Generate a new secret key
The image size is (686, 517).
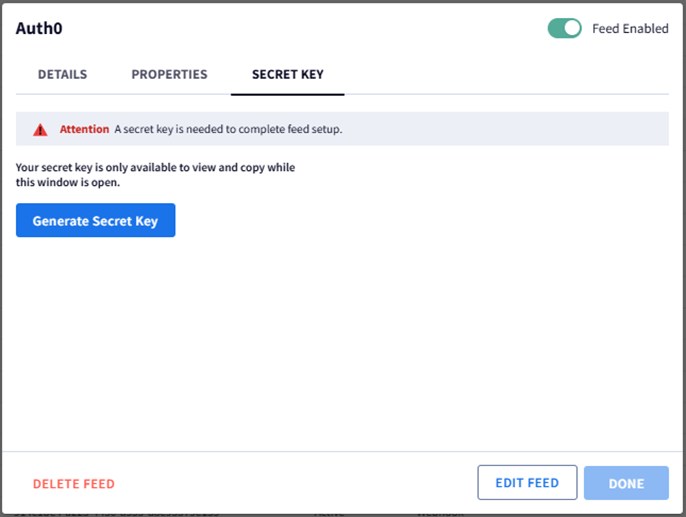96,220
